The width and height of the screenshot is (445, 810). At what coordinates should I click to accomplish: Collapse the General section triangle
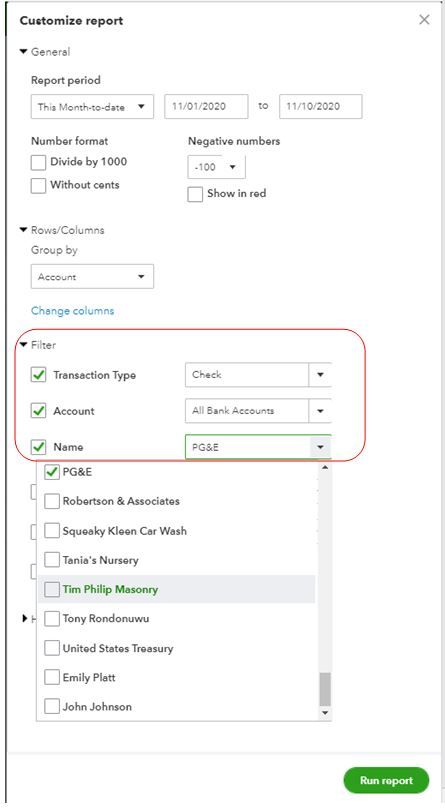tap(23, 52)
